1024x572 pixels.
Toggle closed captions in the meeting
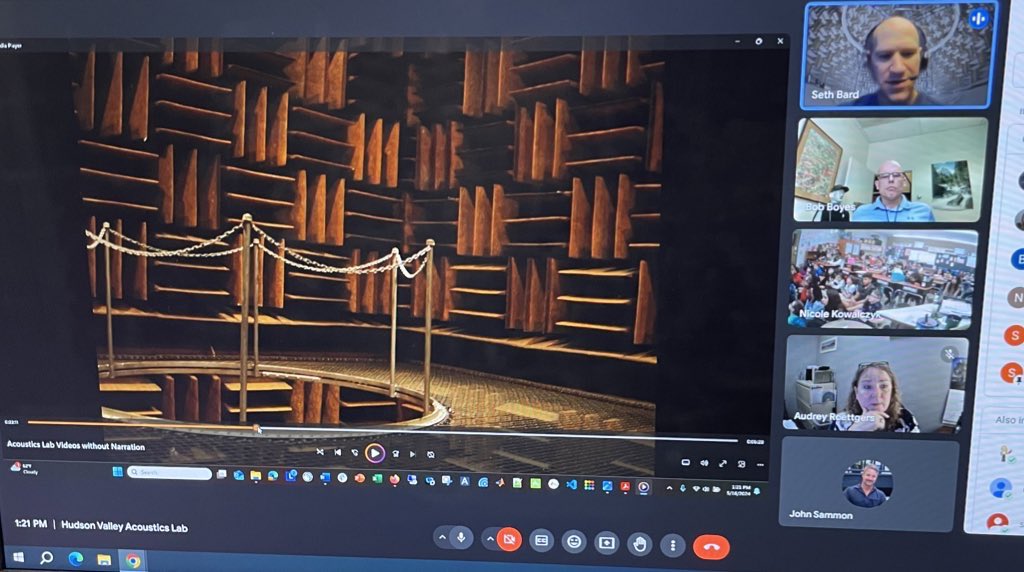point(541,541)
